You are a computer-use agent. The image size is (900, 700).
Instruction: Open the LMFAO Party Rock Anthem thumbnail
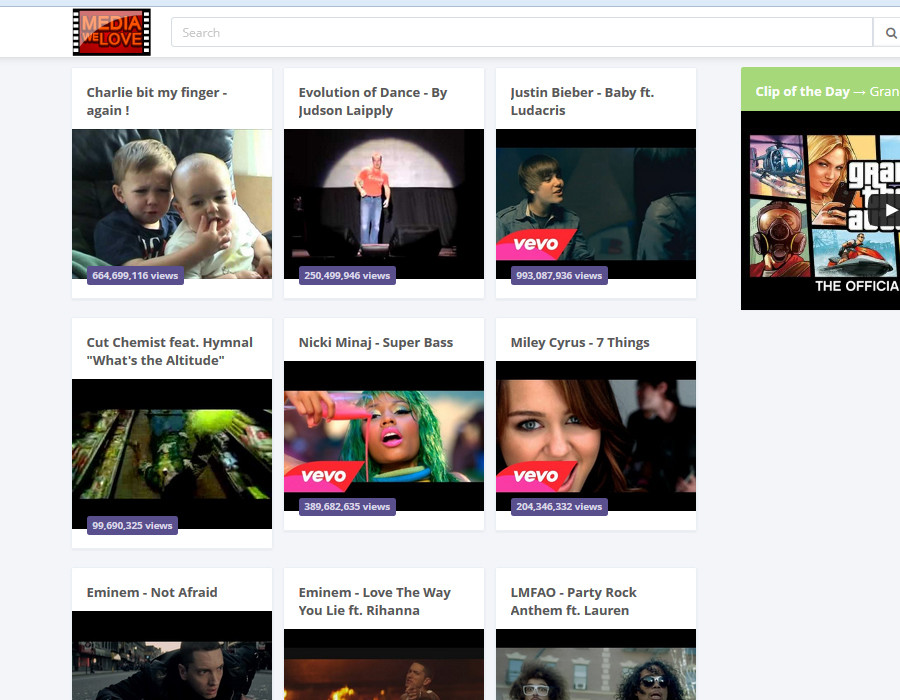[596, 664]
